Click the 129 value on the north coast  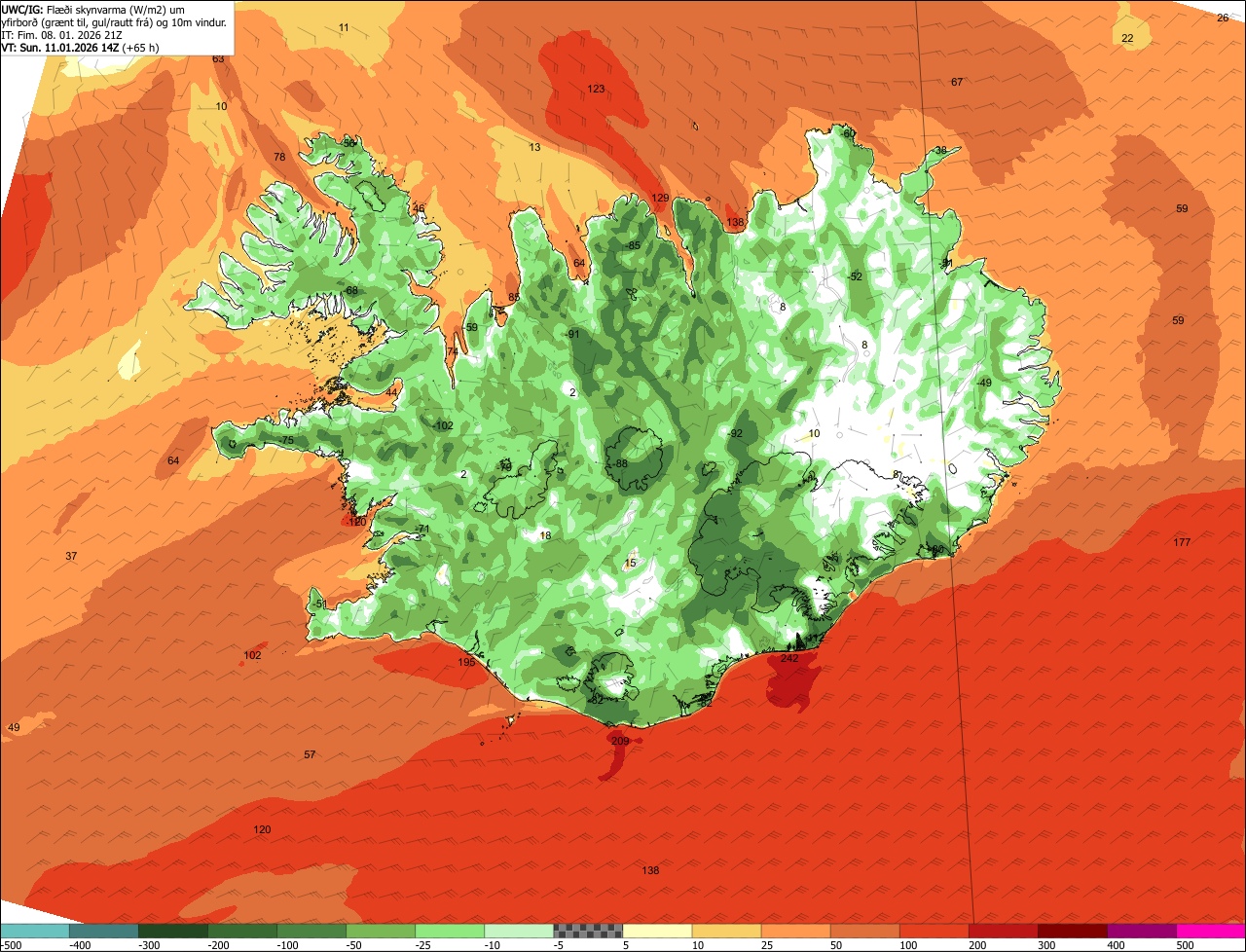660,198
